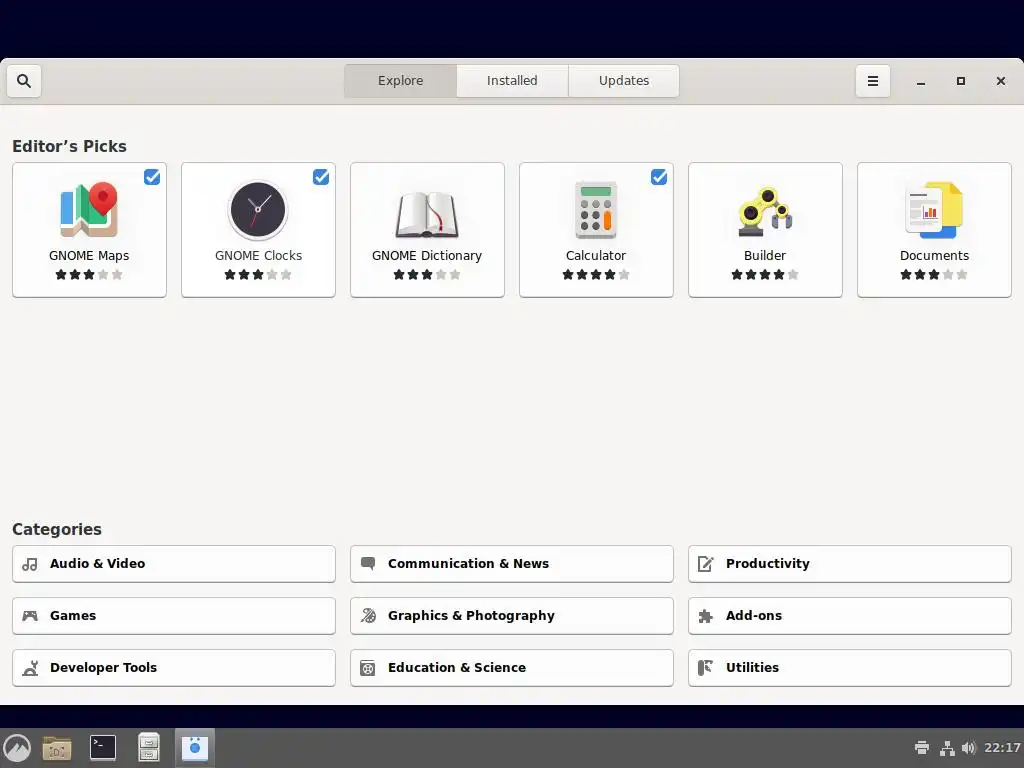Click the Utilities category icon
Screen dimensions: 1024x768
pos(706,668)
